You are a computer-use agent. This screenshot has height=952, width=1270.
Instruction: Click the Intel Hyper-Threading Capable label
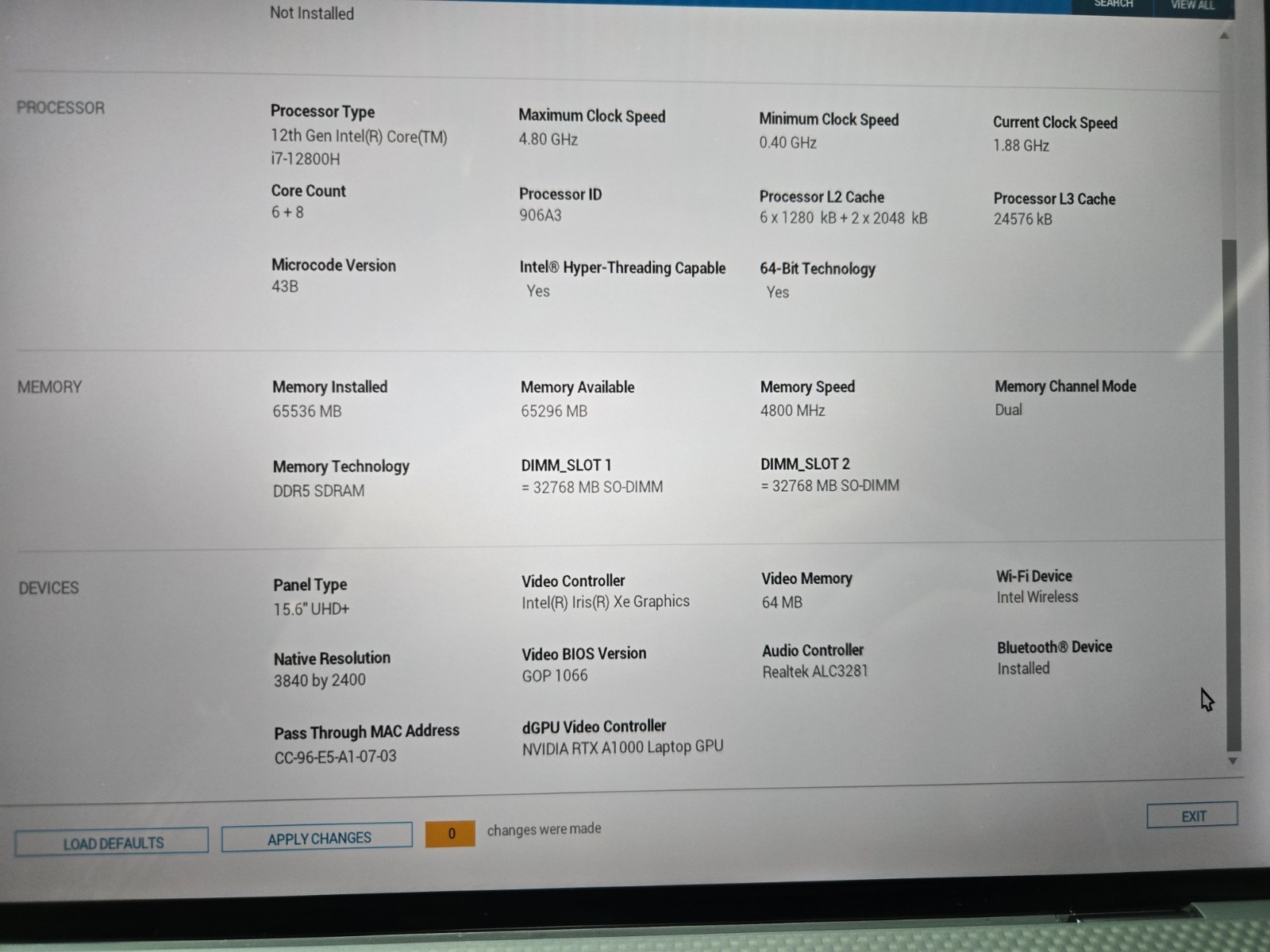[x=622, y=268]
